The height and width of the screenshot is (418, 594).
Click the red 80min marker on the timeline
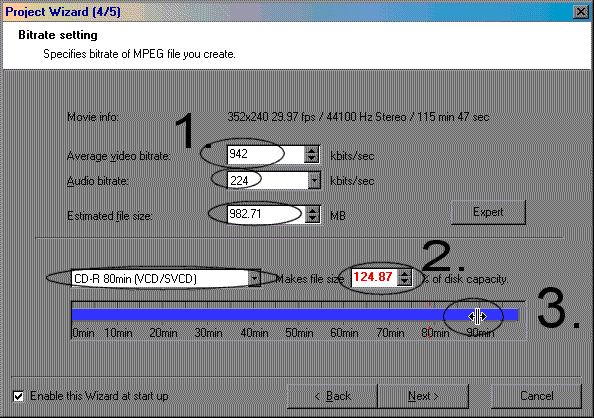coord(429,320)
